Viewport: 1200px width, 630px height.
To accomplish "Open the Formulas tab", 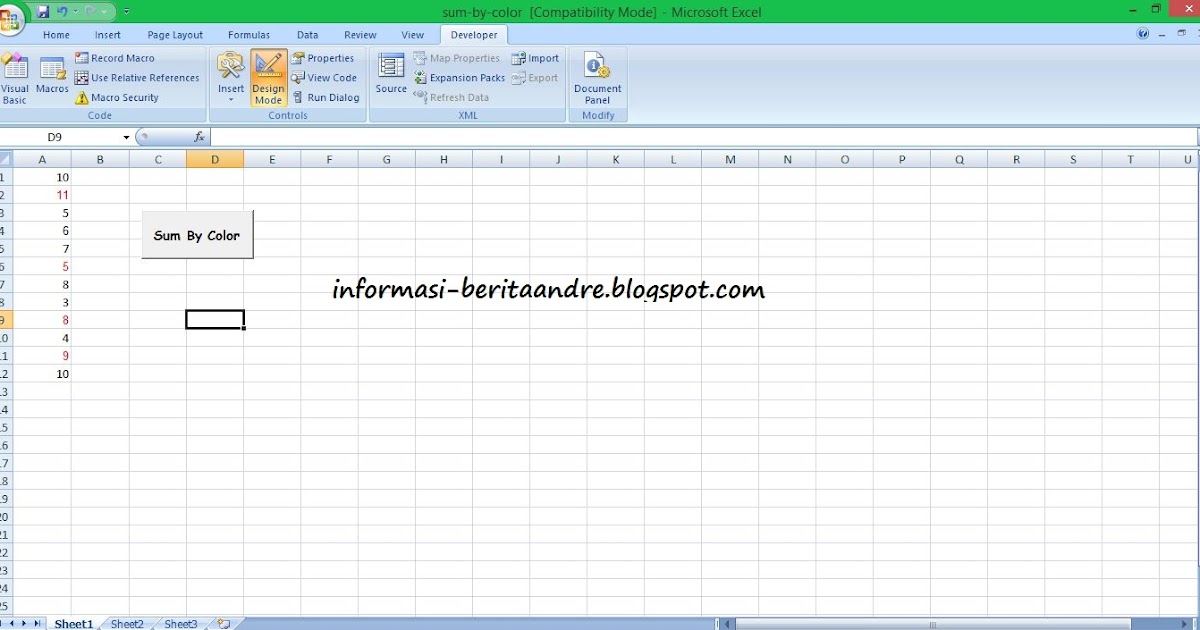I will (249, 35).
